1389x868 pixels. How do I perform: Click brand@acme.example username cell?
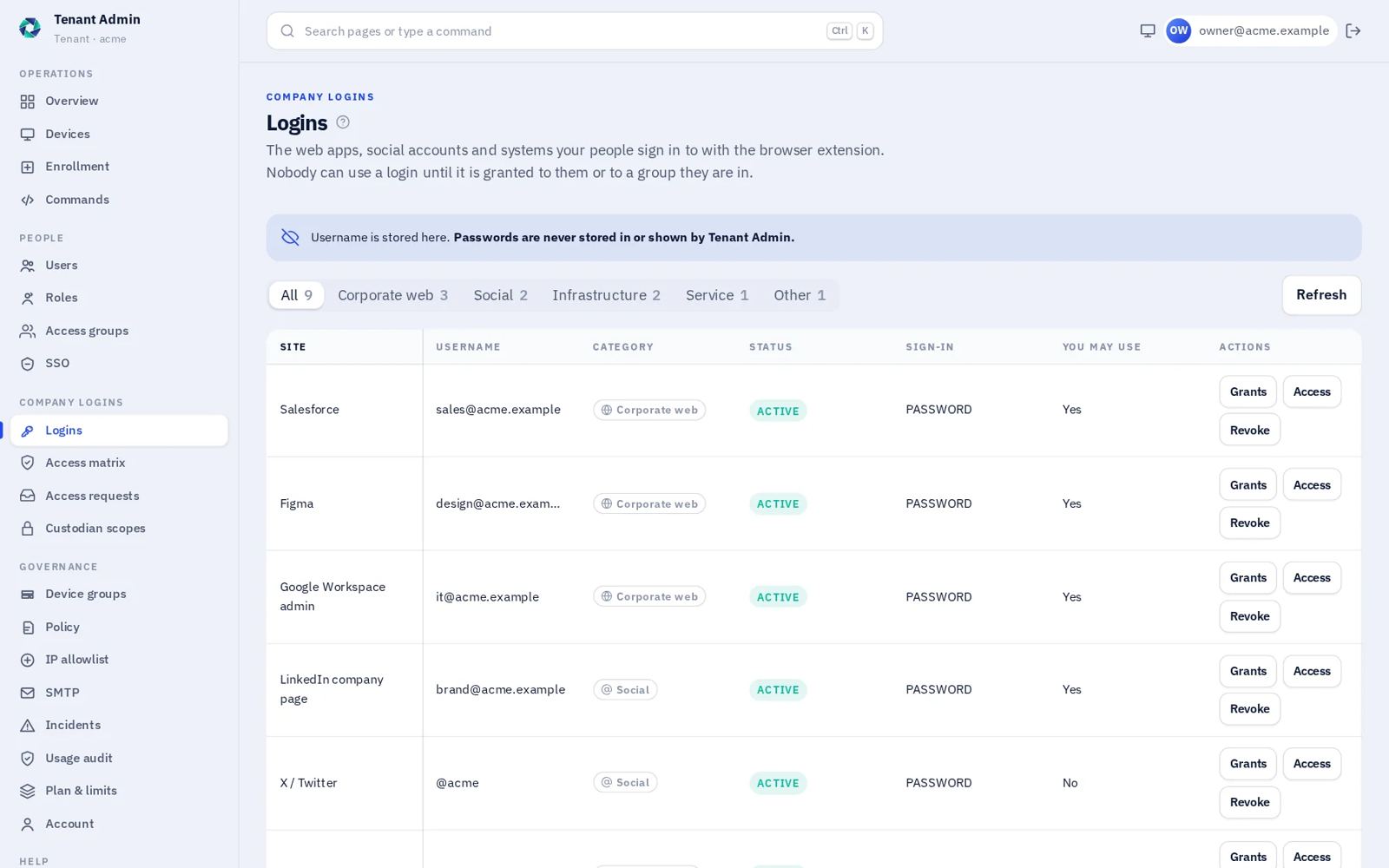pos(500,690)
